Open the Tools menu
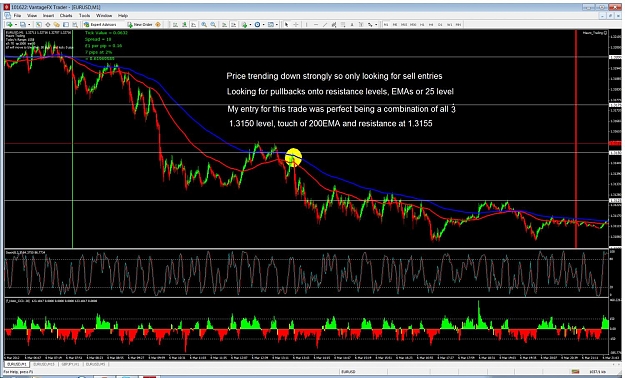Image resolution: width=625 pixels, height=378 pixels. click(85, 16)
